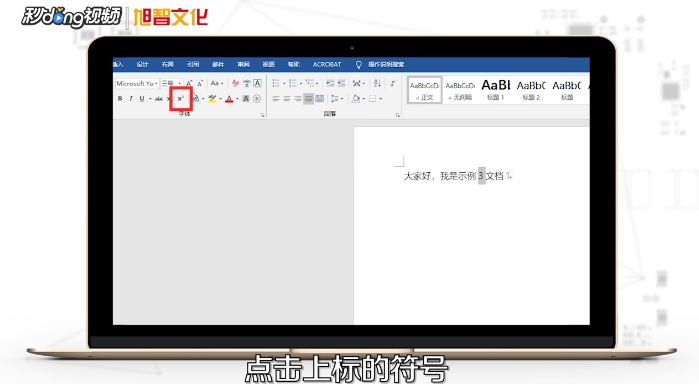Expand the borders dropdown arrow

[380, 99]
